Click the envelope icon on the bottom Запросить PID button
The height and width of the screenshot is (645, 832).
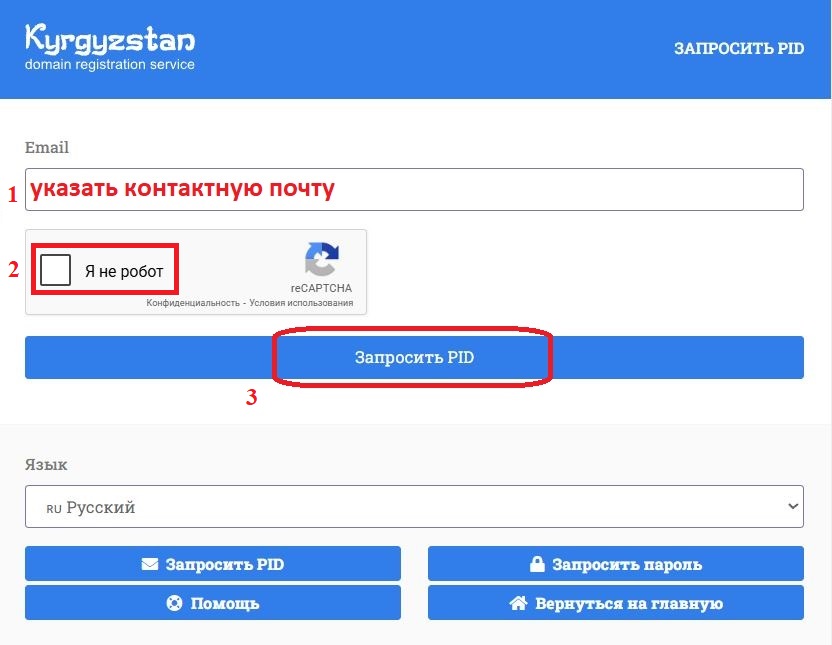click(150, 564)
